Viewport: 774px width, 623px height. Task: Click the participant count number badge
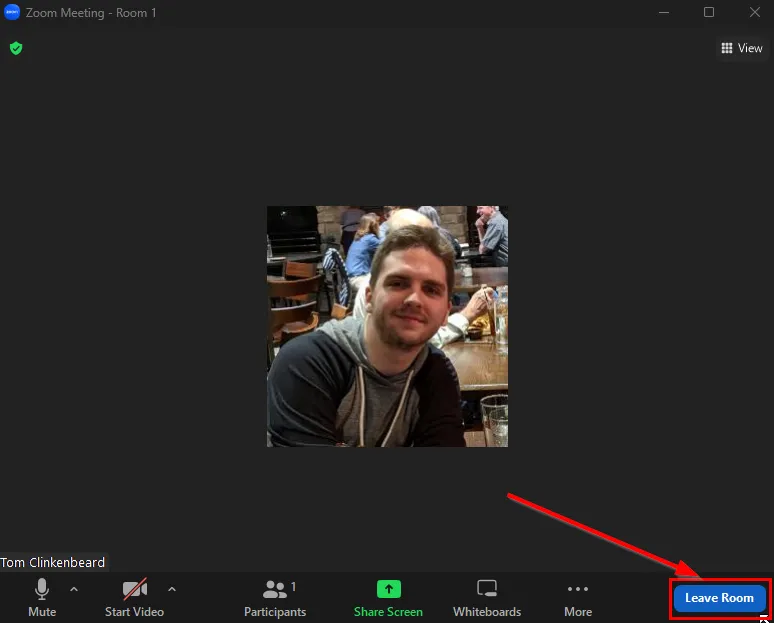(x=293, y=587)
